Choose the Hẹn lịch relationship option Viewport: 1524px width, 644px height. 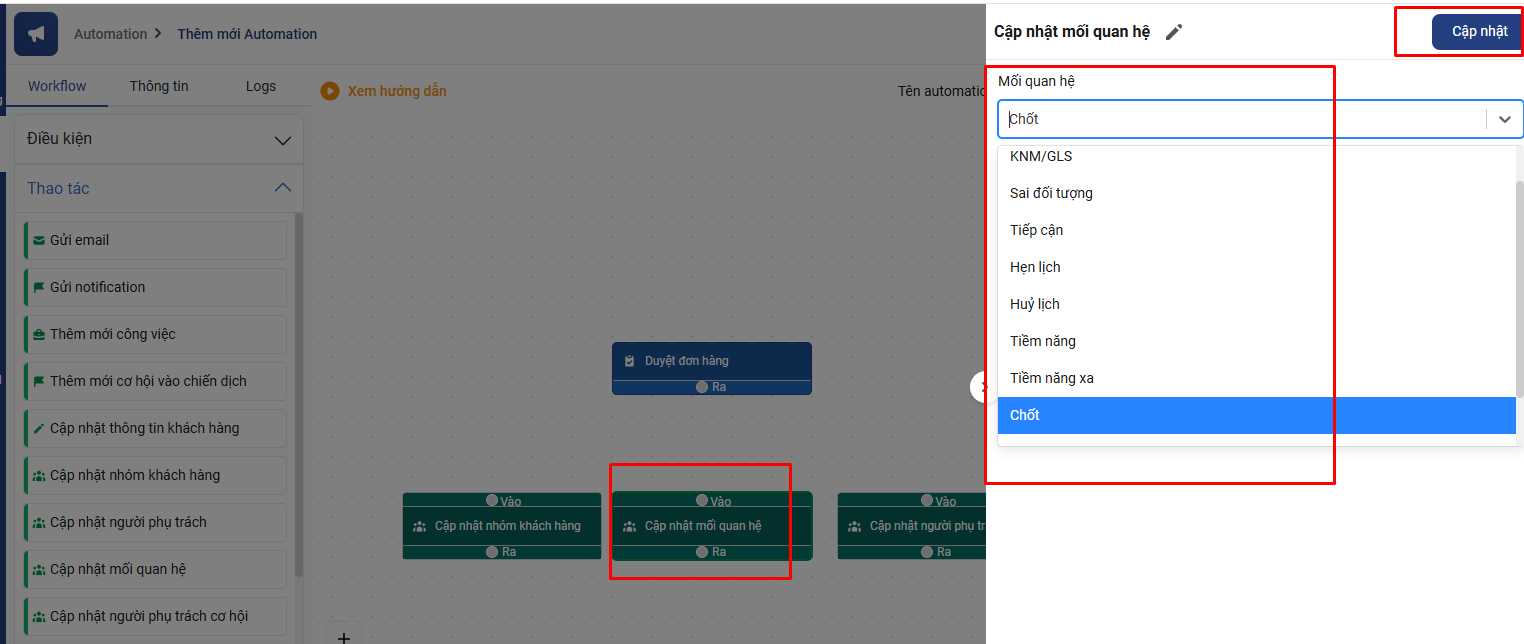tap(1035, 267)
